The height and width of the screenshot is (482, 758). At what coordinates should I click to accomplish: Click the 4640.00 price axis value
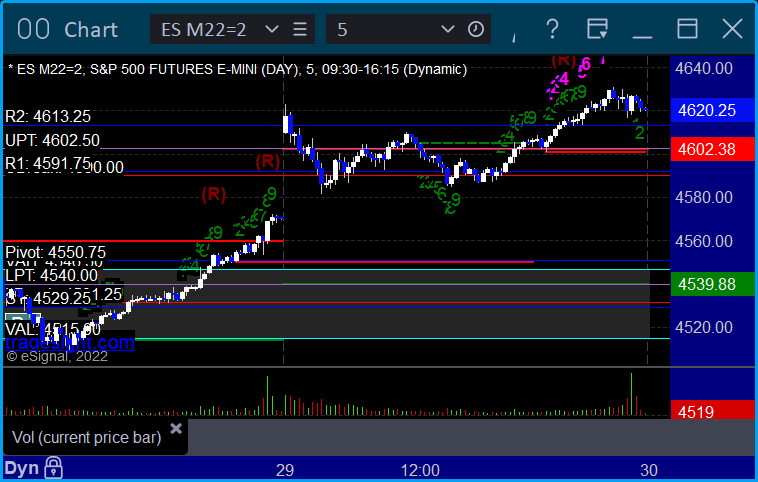(703, 68)
